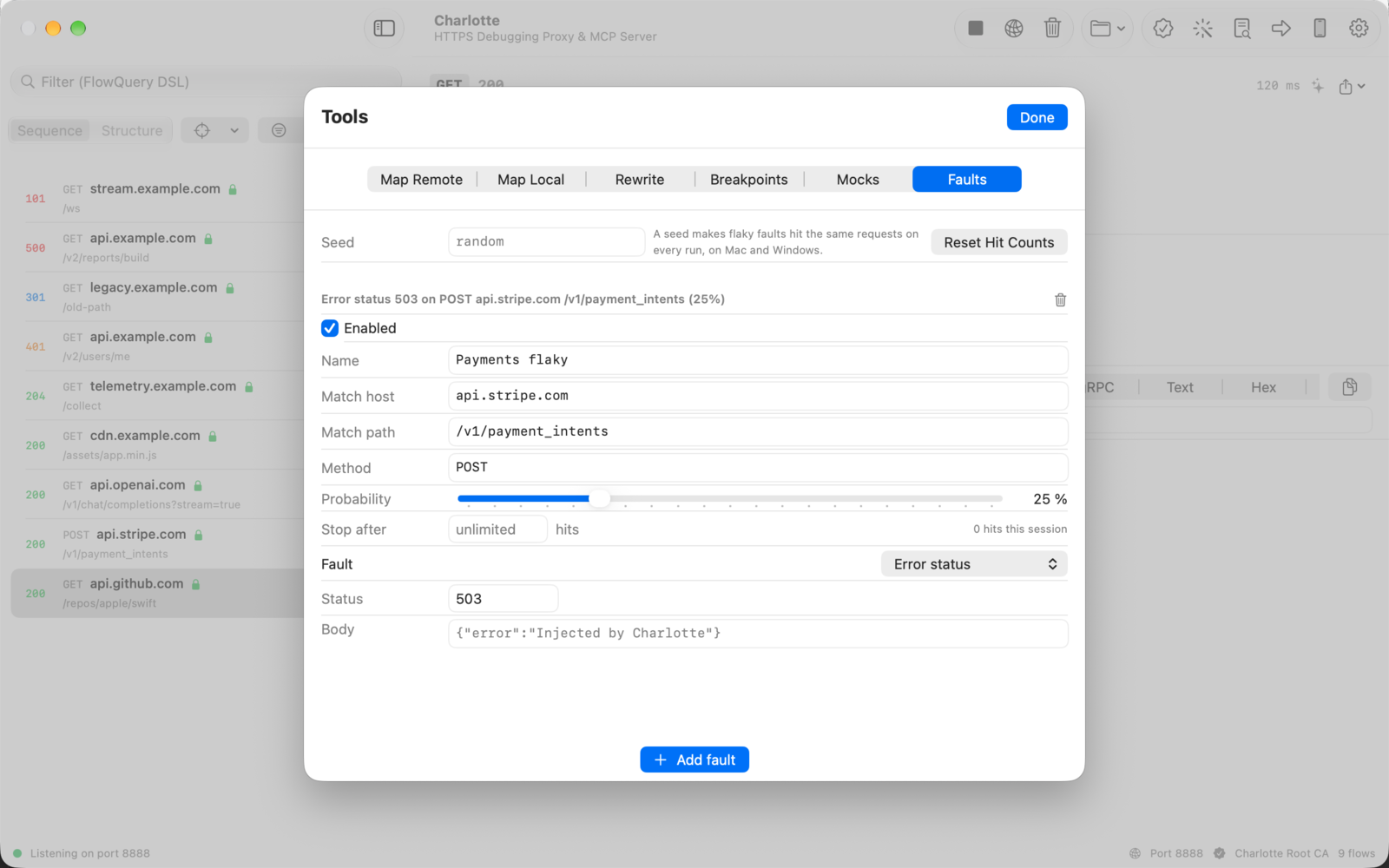Toggle the sidebar panel icon
The image size is (1389, 868).
pyautogui.click(x=384, y=29)
